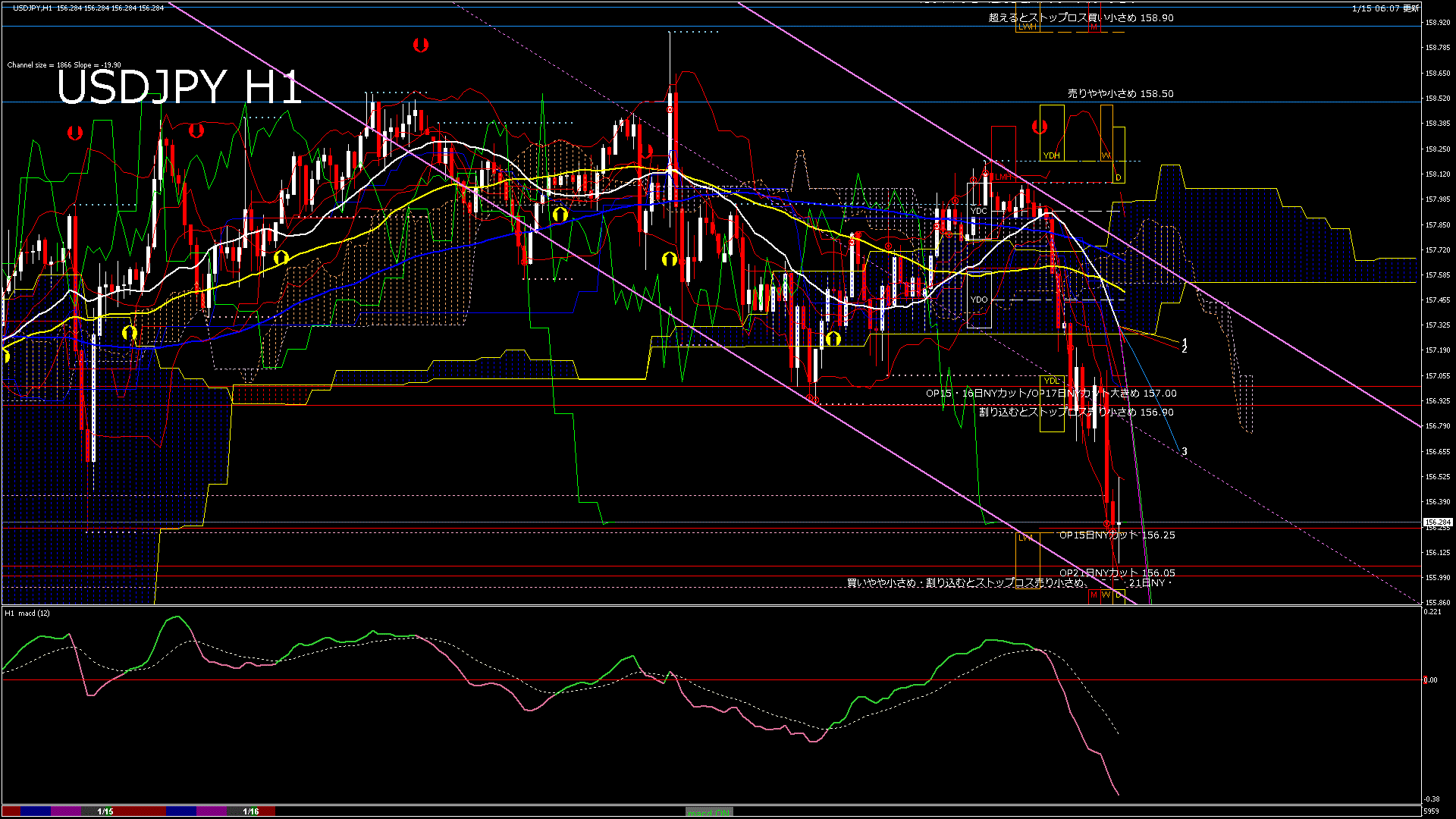
Task: Click the 1/16 date marker on the time strip
Action: tap(251, 811)
